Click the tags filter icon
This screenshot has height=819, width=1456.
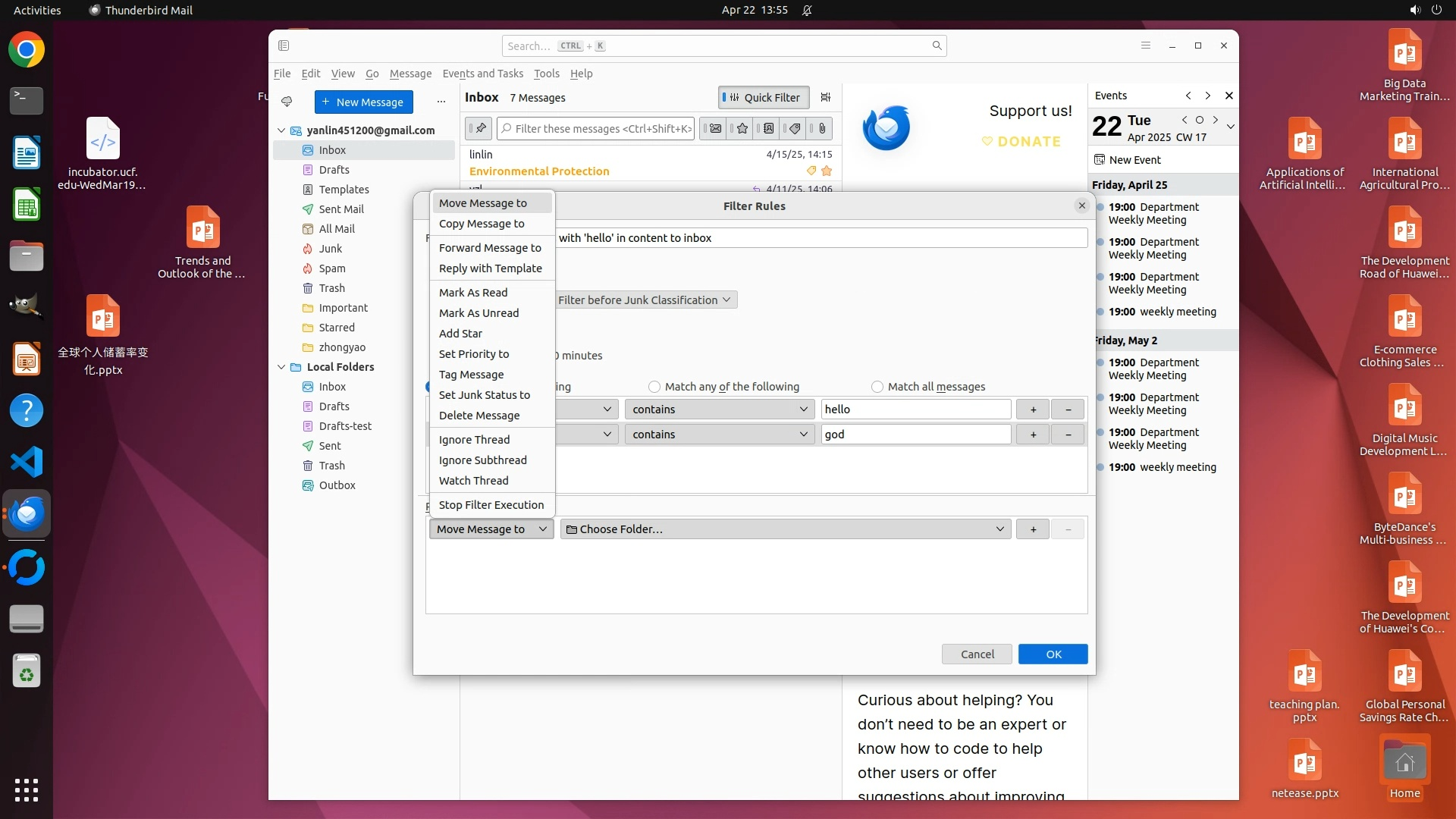tap(795, 129)
